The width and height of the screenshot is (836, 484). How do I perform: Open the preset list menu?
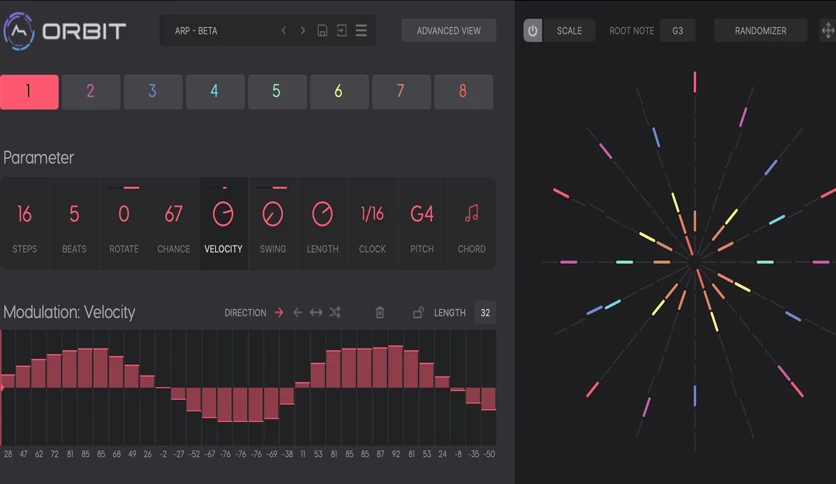[x=361, y=30]
